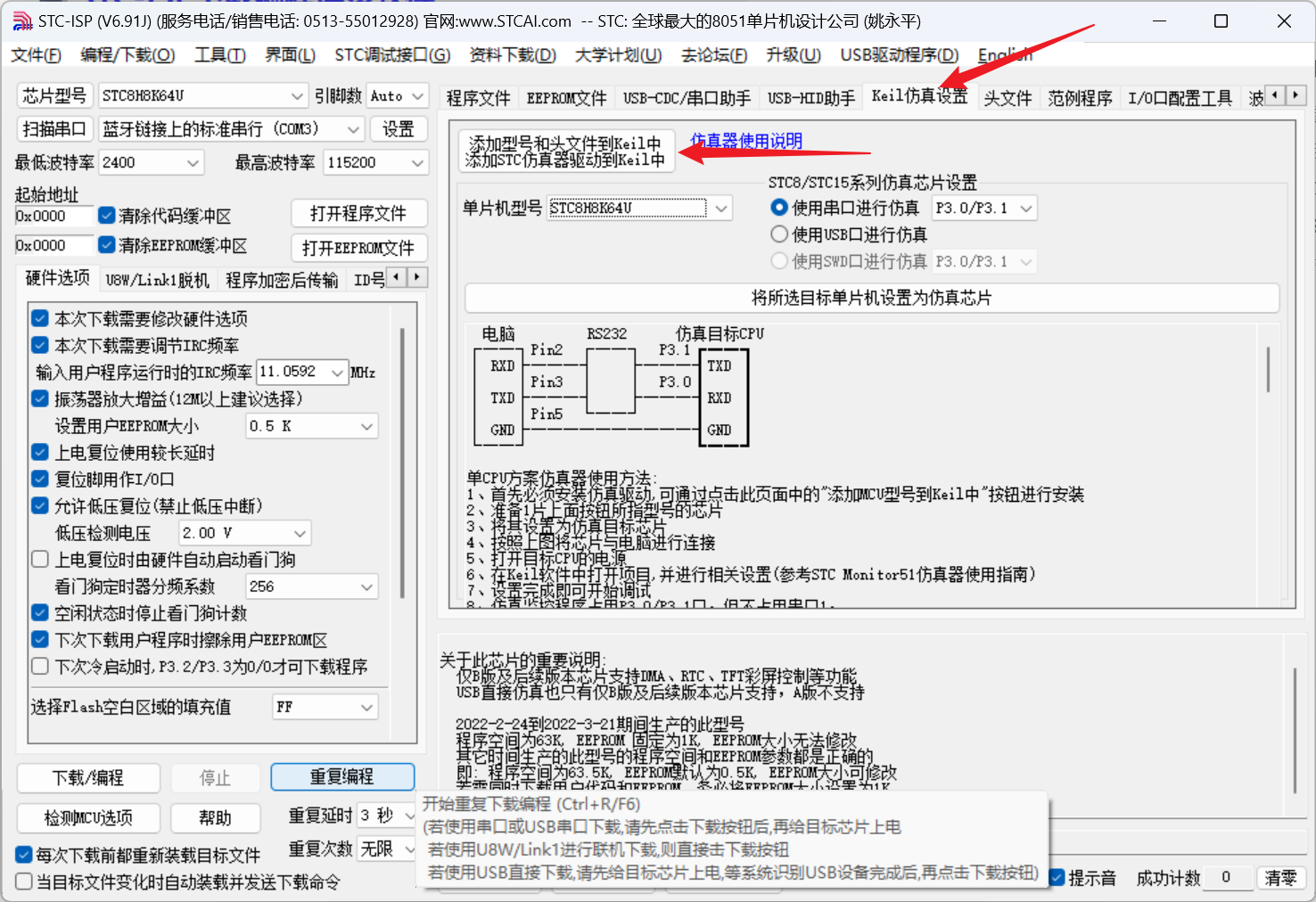This screenshot has height=902, width=1316.
Task: Click 下载/编程 button
Action: [x=88, y=778]
